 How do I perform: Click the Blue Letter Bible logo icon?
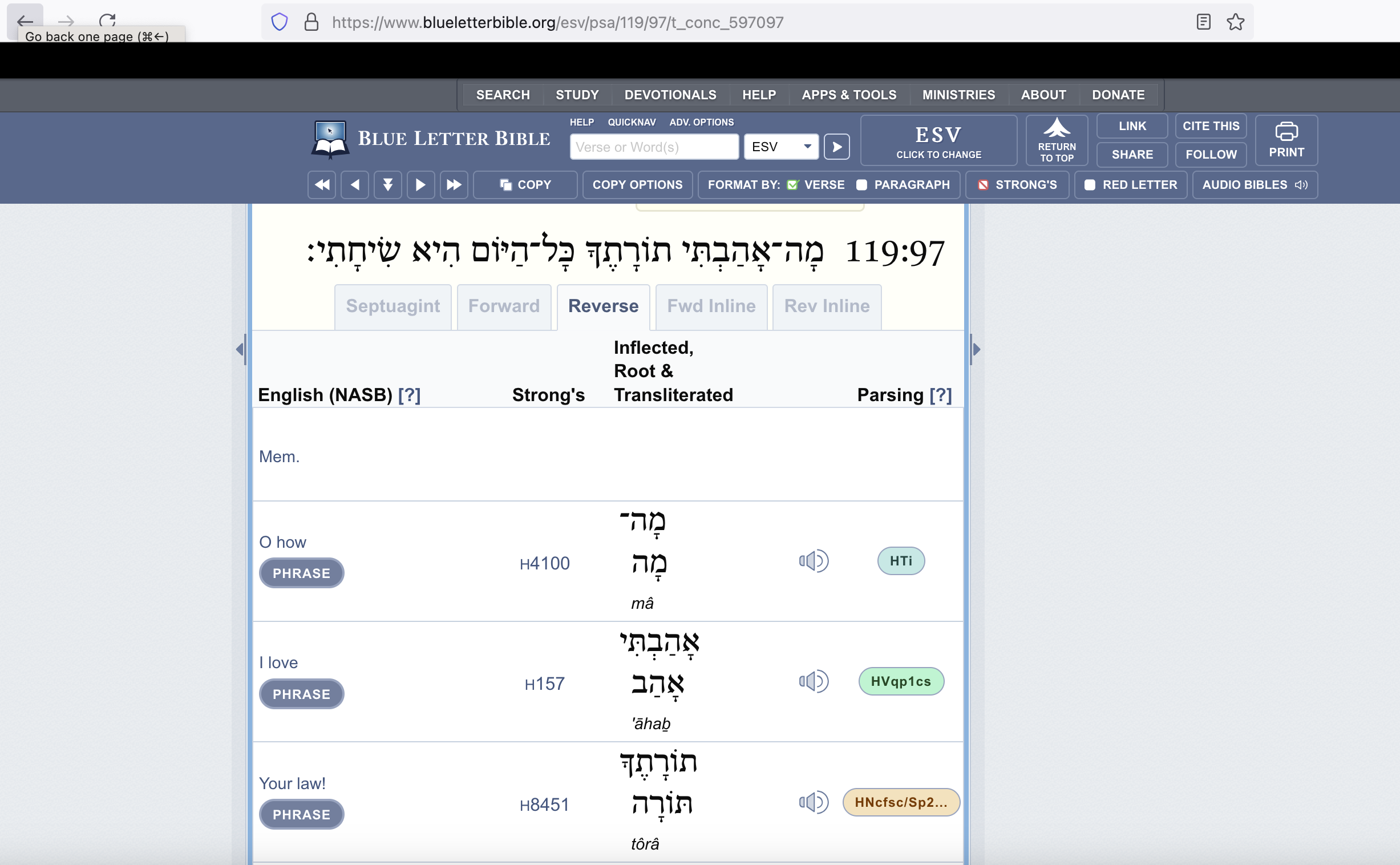tap(330, 139)
